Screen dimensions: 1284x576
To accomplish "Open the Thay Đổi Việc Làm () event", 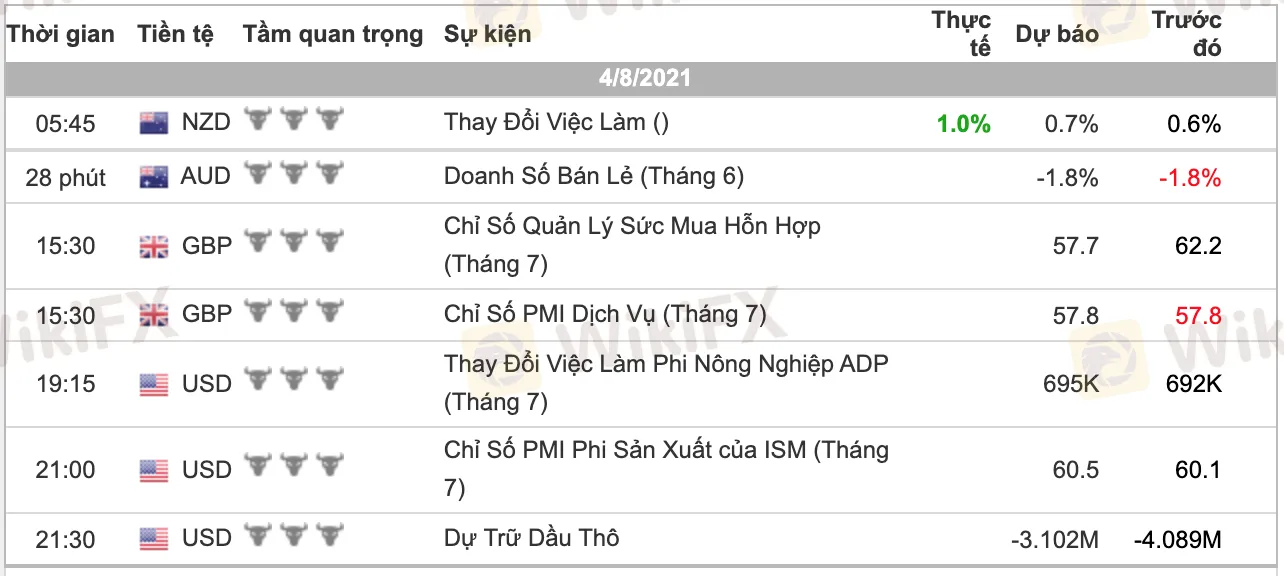I will pyautogui.click(x=556, y=122).
